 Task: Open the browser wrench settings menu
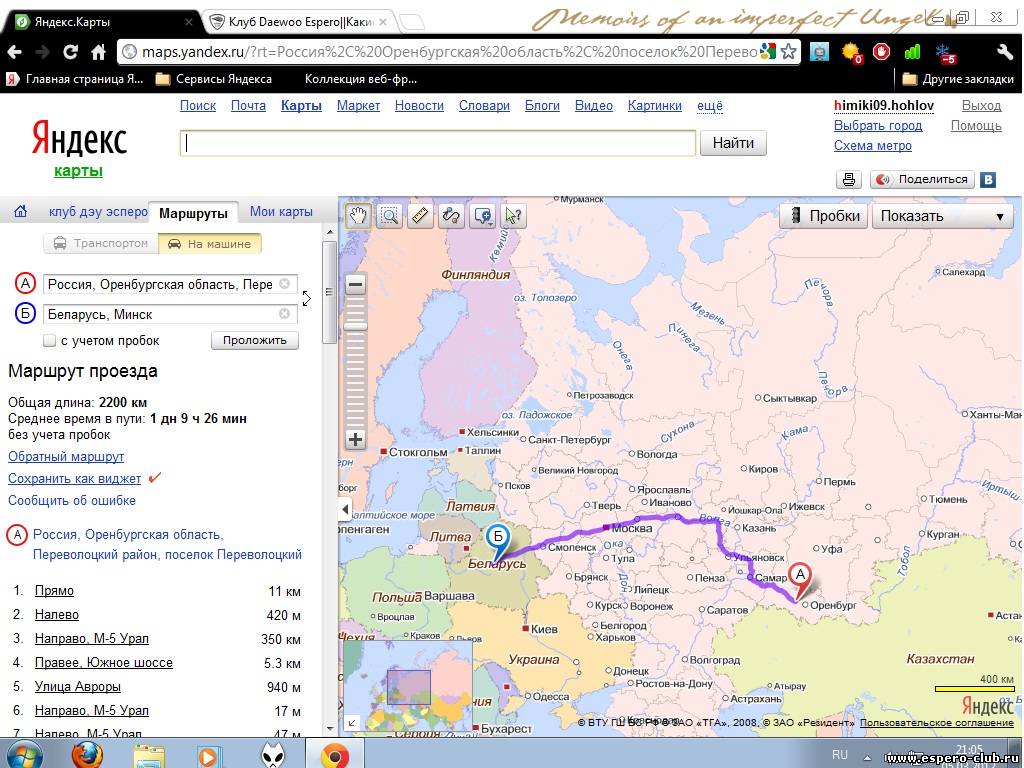click(x=1004, y=52)
